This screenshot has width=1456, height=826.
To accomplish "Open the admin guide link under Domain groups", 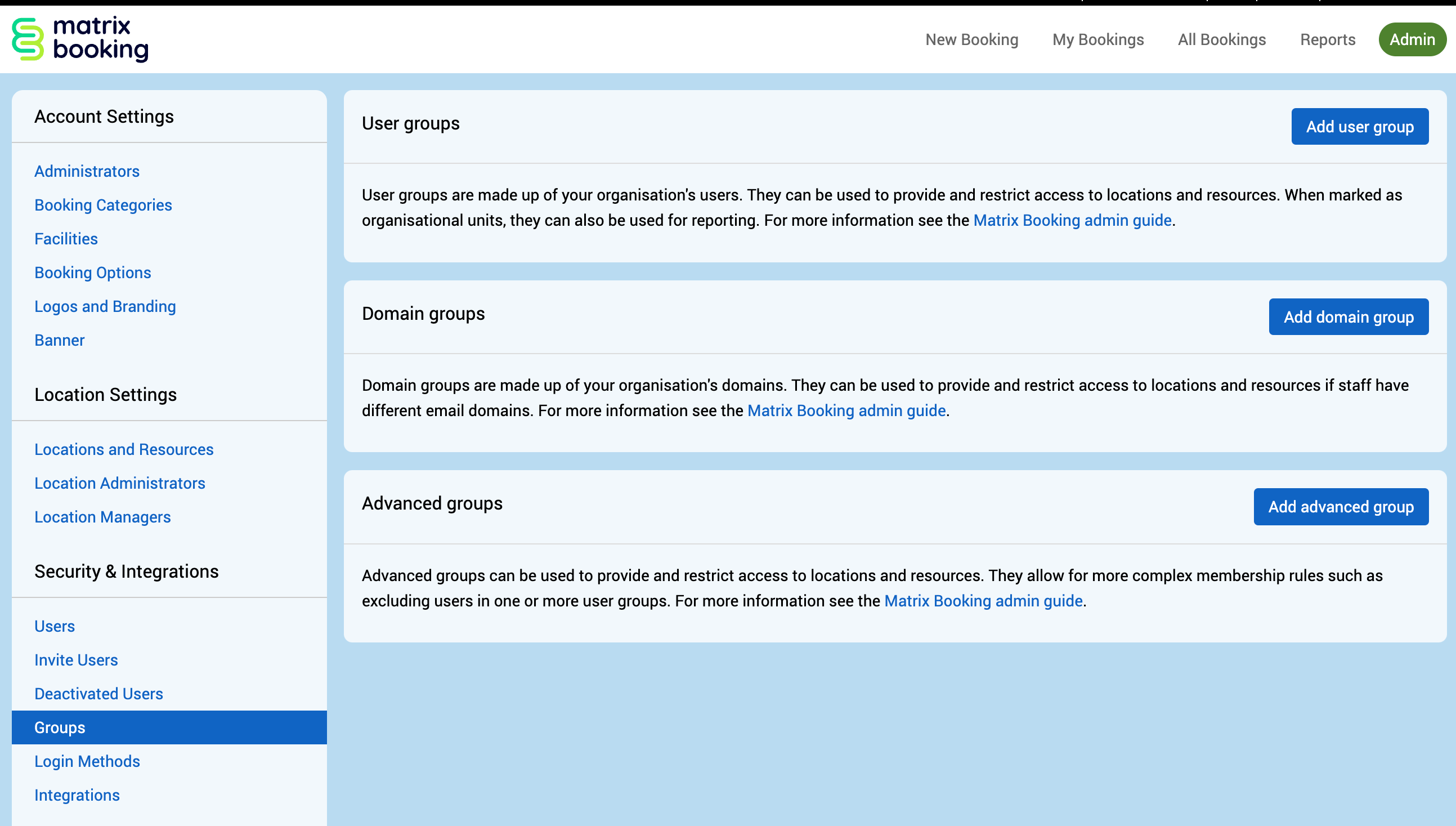I will [846, 410].
